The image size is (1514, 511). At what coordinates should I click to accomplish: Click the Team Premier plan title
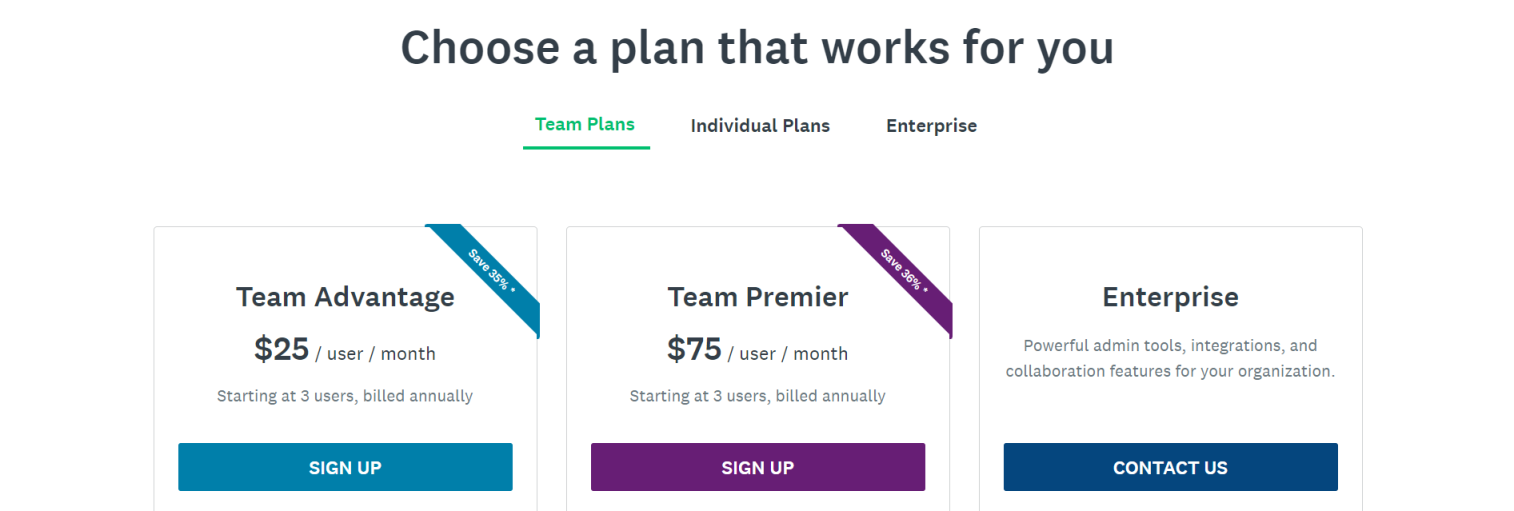pos(758,297)
